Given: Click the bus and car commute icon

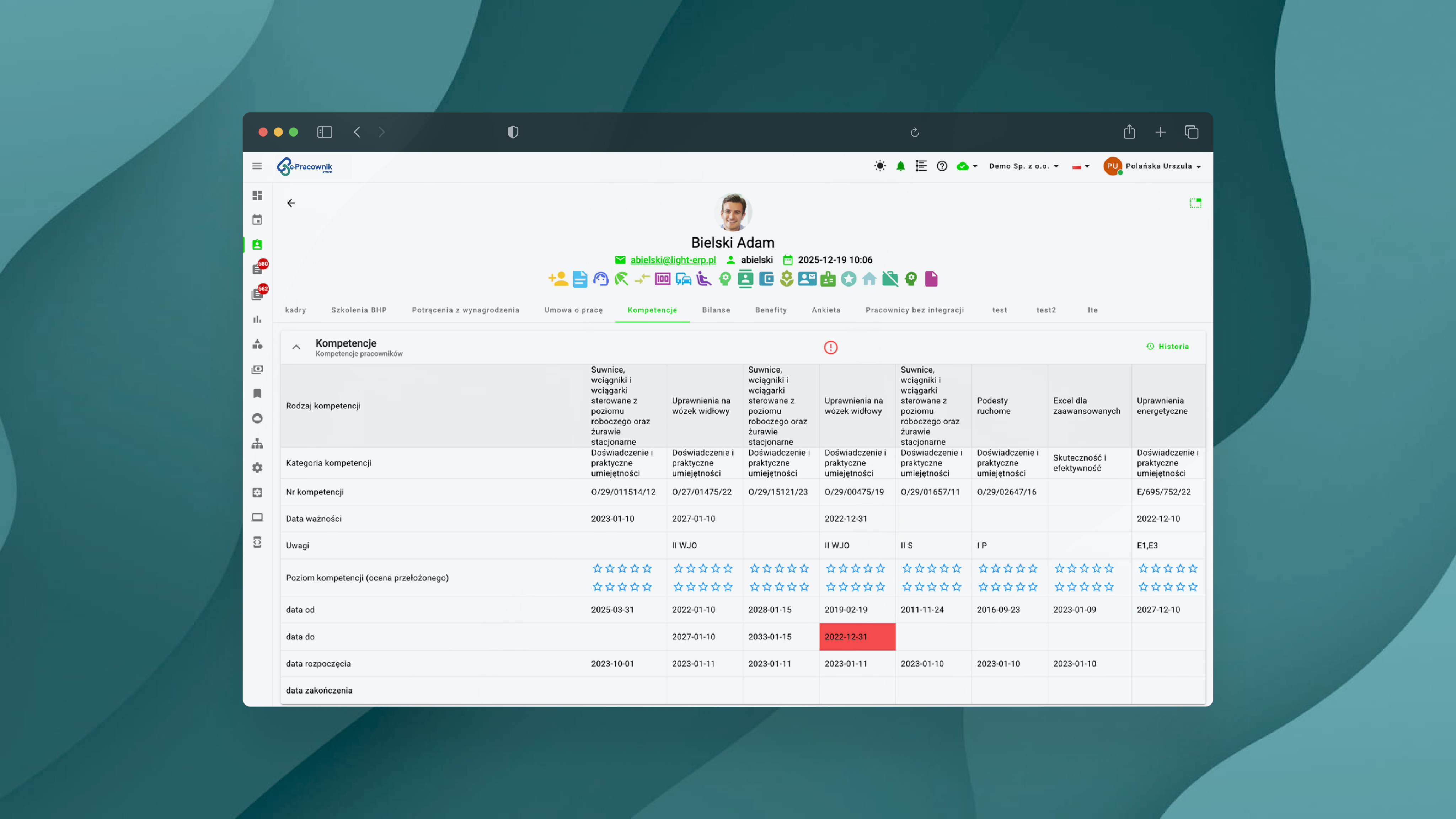Looking at the screenshot, I should coord(683,279).
